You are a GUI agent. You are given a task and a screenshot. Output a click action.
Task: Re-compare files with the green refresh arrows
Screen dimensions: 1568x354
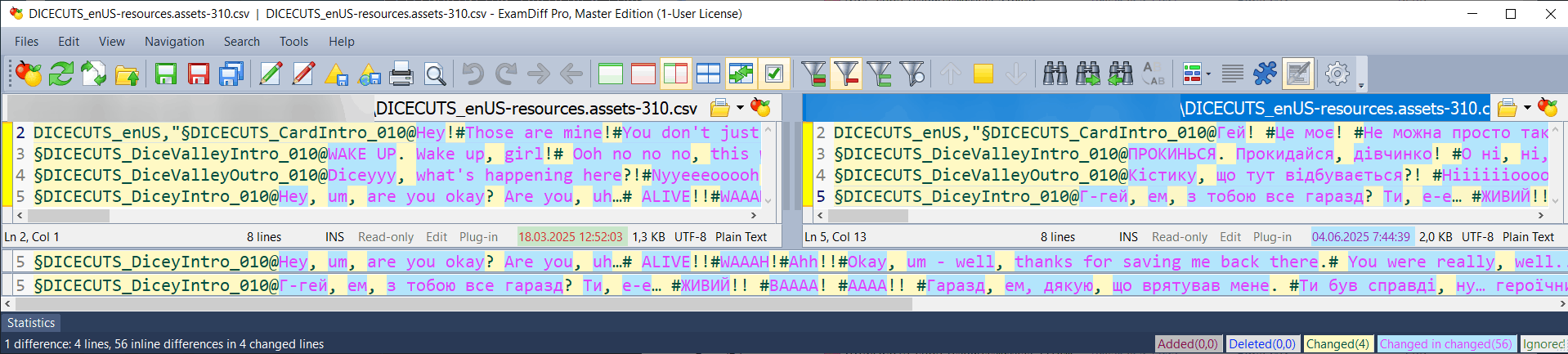click(x=61, y=74)
